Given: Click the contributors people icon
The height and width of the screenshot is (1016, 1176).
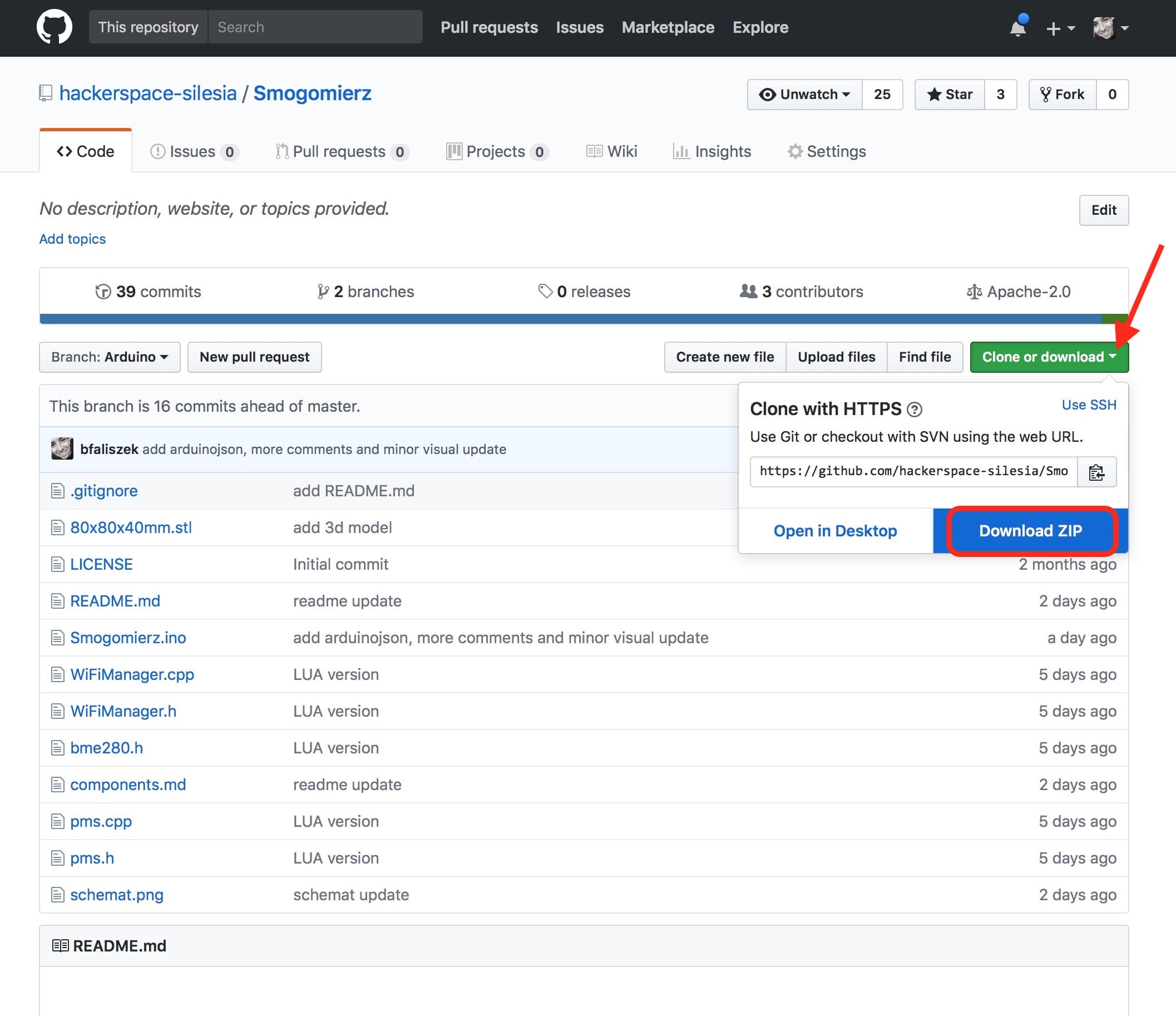Looking at the screenshot, I should coord(748,292).
